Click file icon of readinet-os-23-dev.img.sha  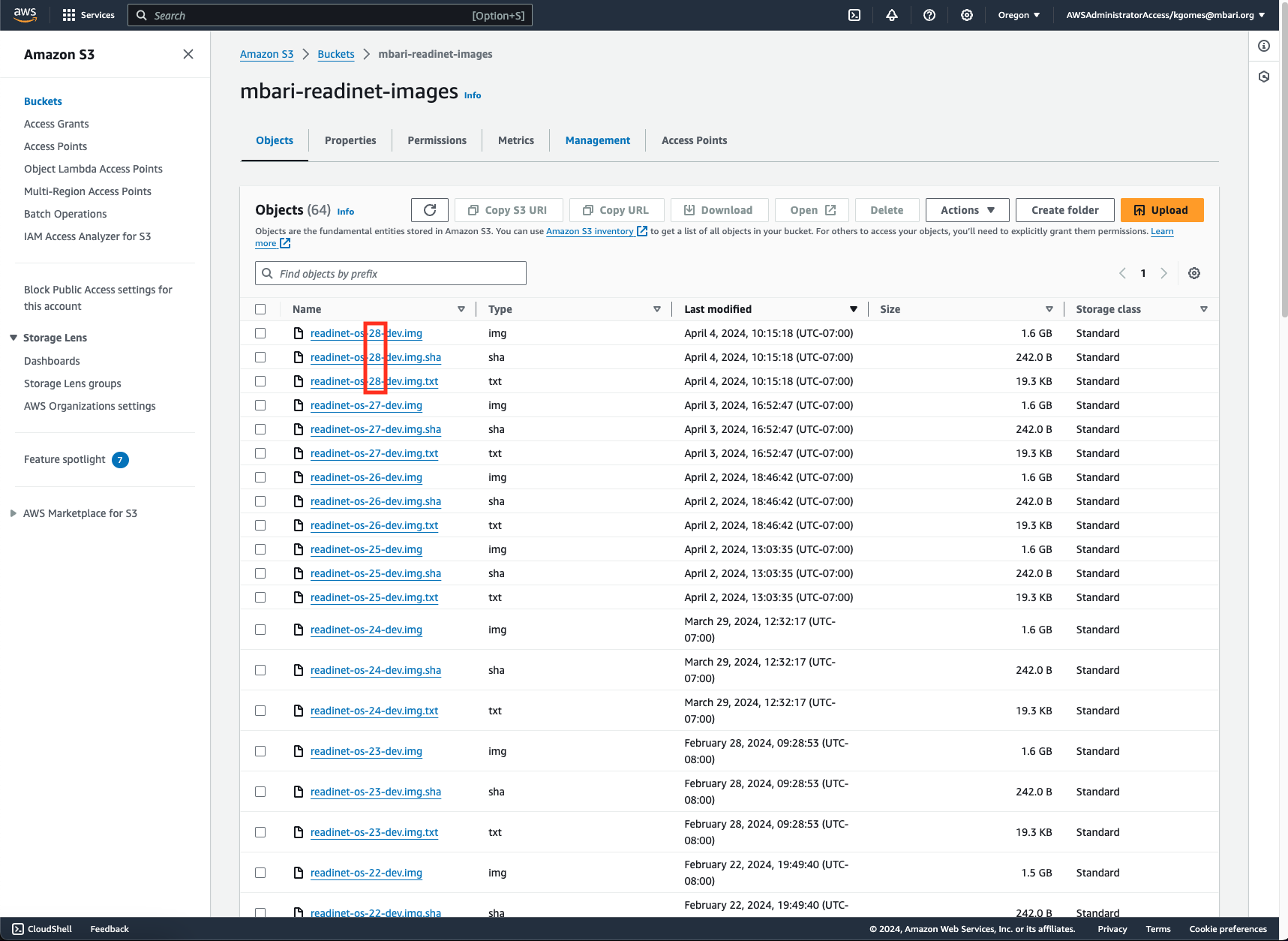click(x=299, y=792)
